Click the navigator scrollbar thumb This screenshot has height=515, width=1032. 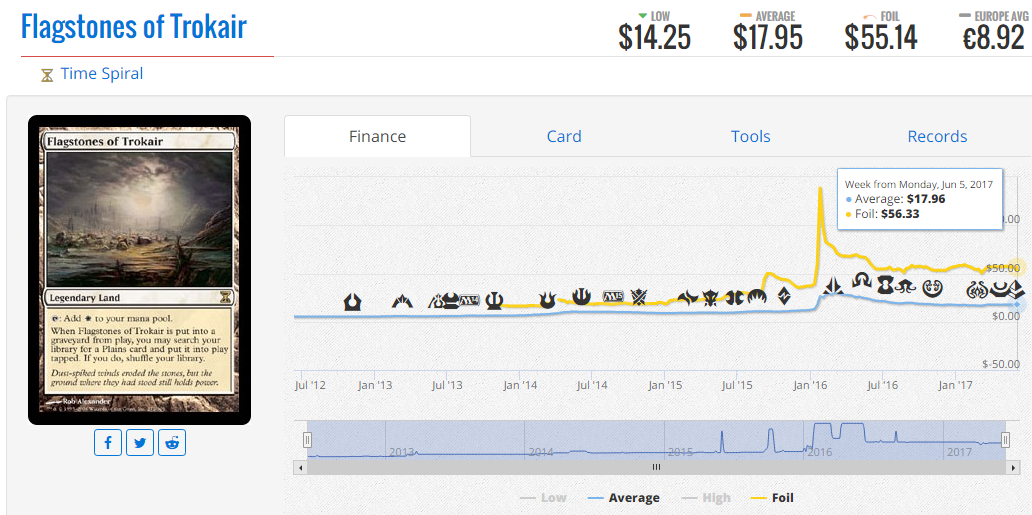[x=656, y=467]
